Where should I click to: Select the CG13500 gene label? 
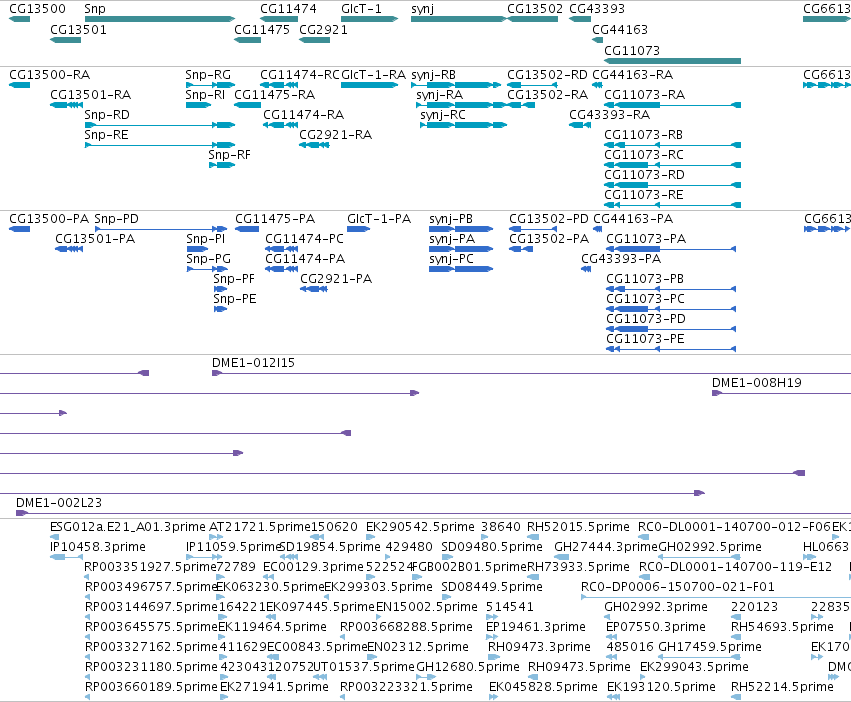37,9
